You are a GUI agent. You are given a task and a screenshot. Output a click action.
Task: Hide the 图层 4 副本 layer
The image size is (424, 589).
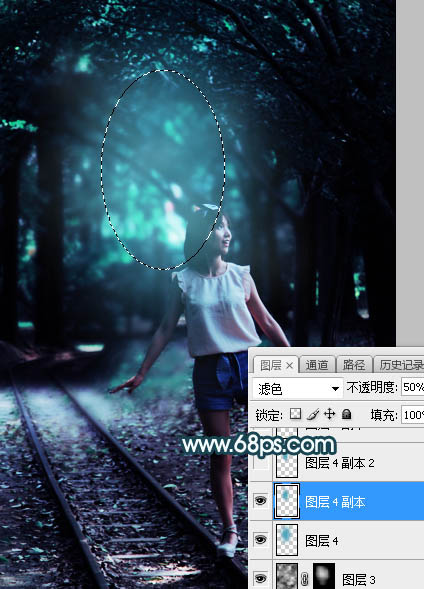click(x=261, y=501)
